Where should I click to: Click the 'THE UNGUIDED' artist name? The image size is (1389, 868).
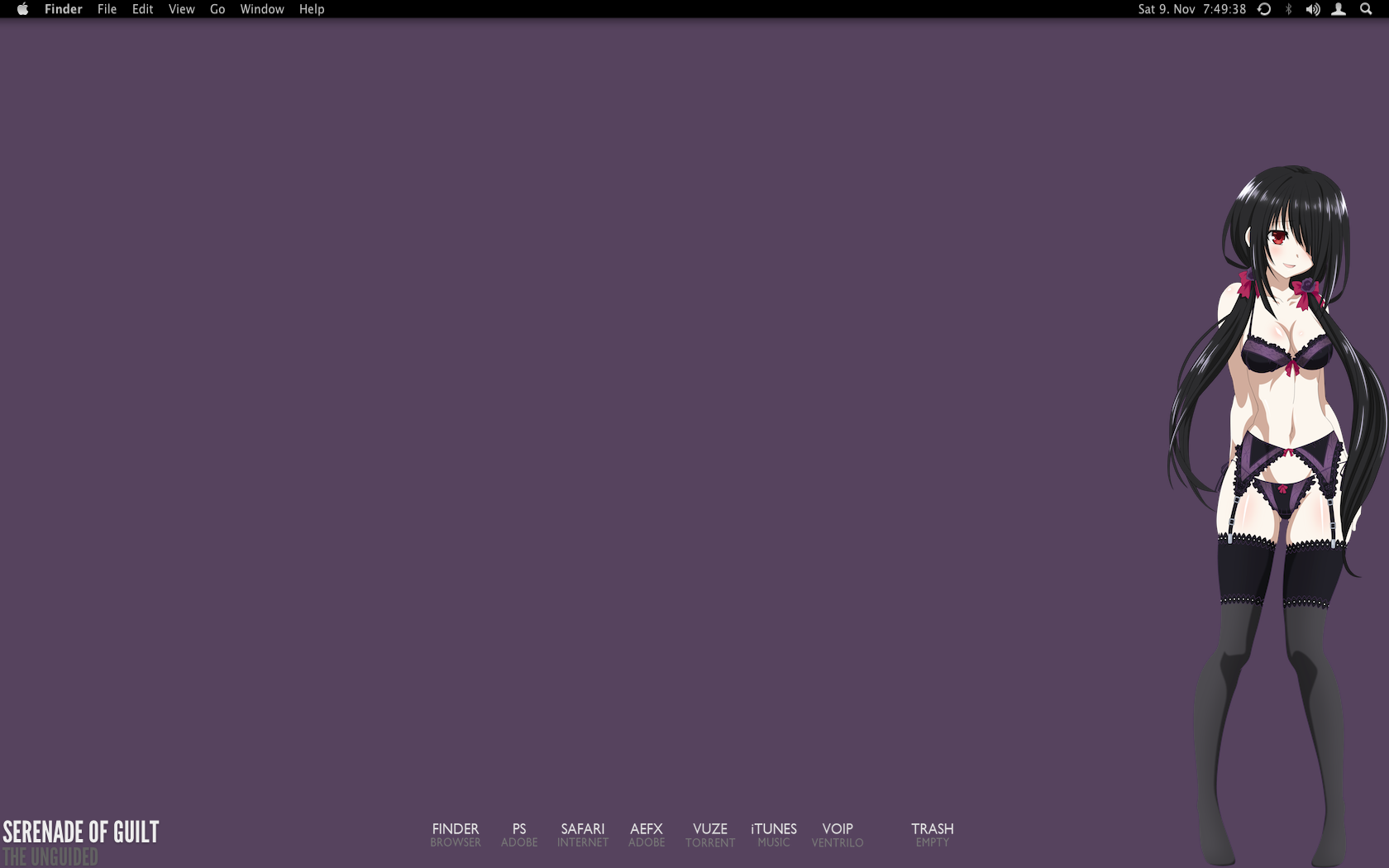click(50, 856)
